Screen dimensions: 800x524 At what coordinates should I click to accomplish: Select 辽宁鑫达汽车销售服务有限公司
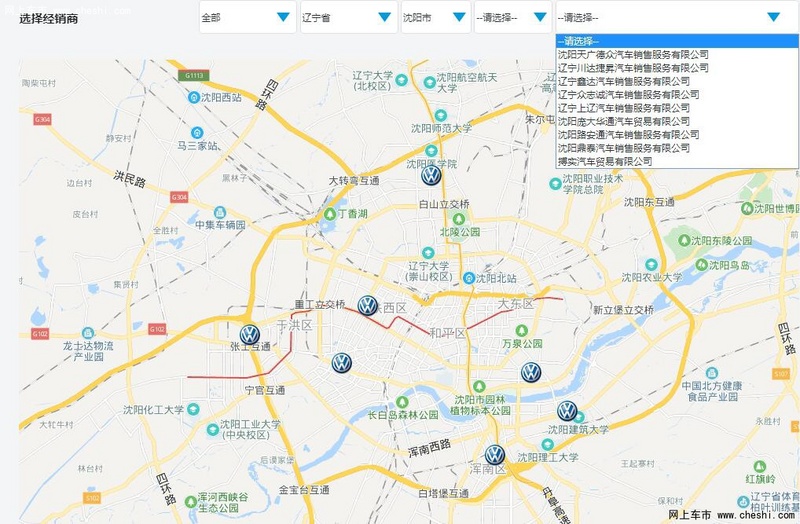tap(677, 81)
